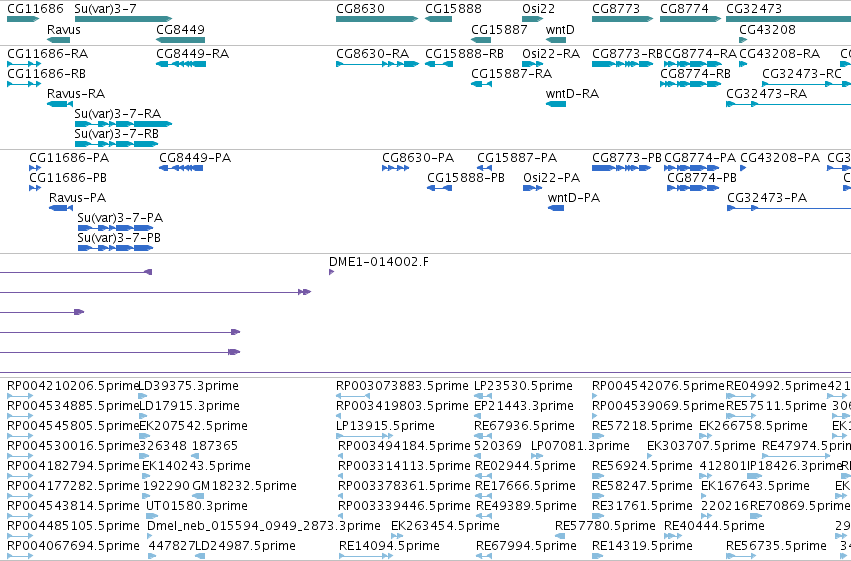Open the CG15887-RA transcript label
Screen dimensions: 851x561
tap(511, 74)
